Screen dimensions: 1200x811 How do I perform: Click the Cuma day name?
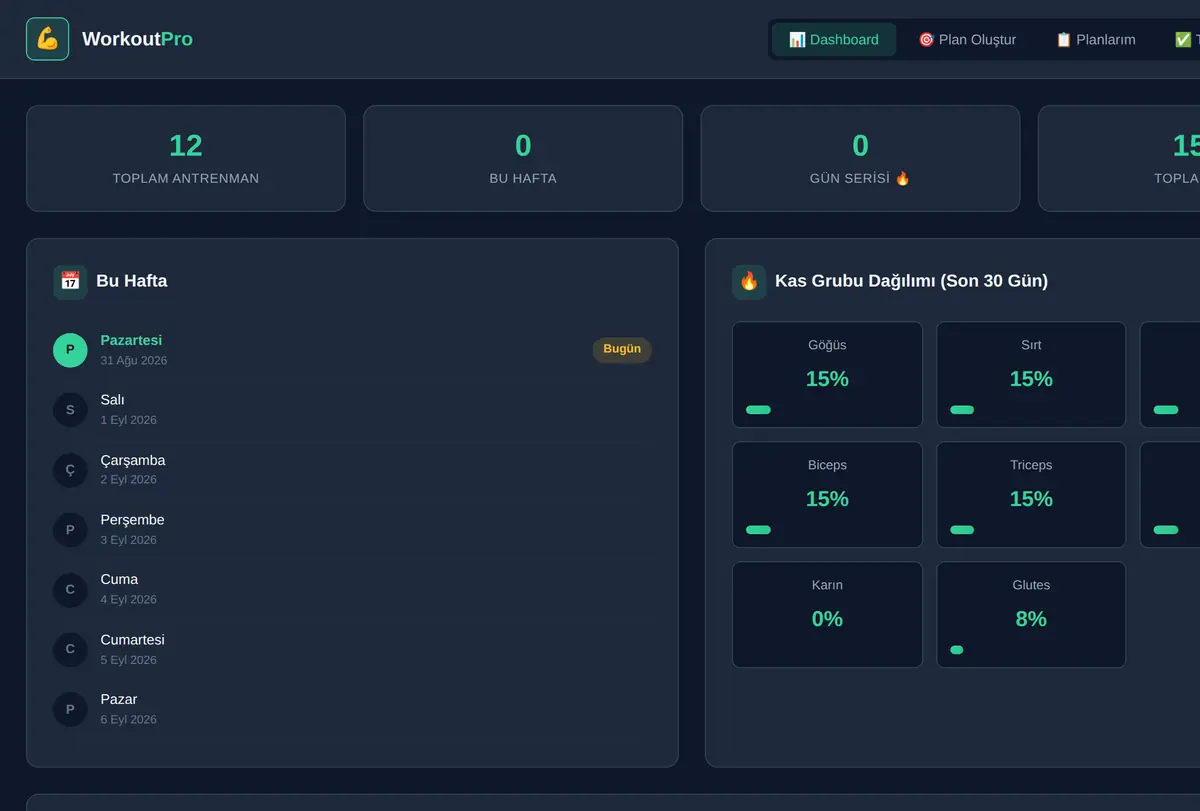[120, 579]
